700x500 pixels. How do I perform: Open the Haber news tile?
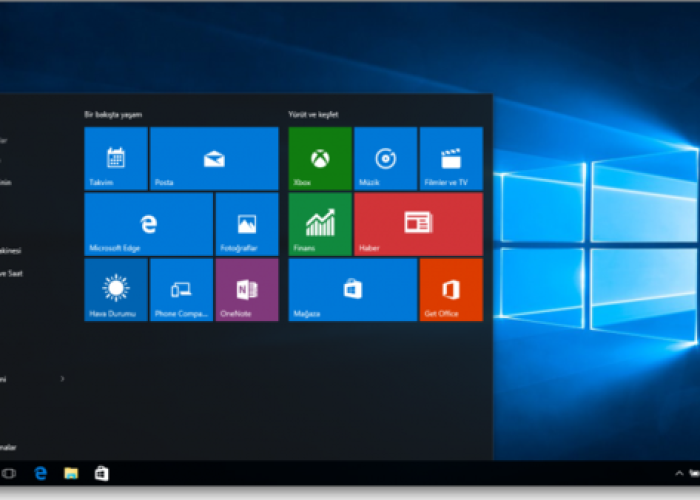coord(419,224)
